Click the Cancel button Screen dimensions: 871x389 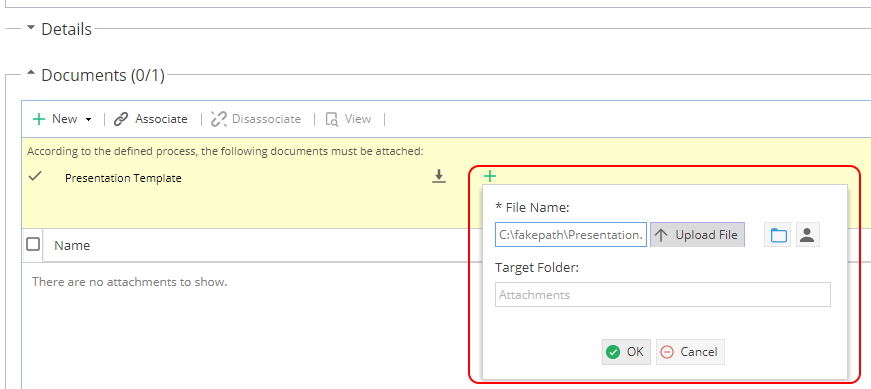(x=690, y=352)
